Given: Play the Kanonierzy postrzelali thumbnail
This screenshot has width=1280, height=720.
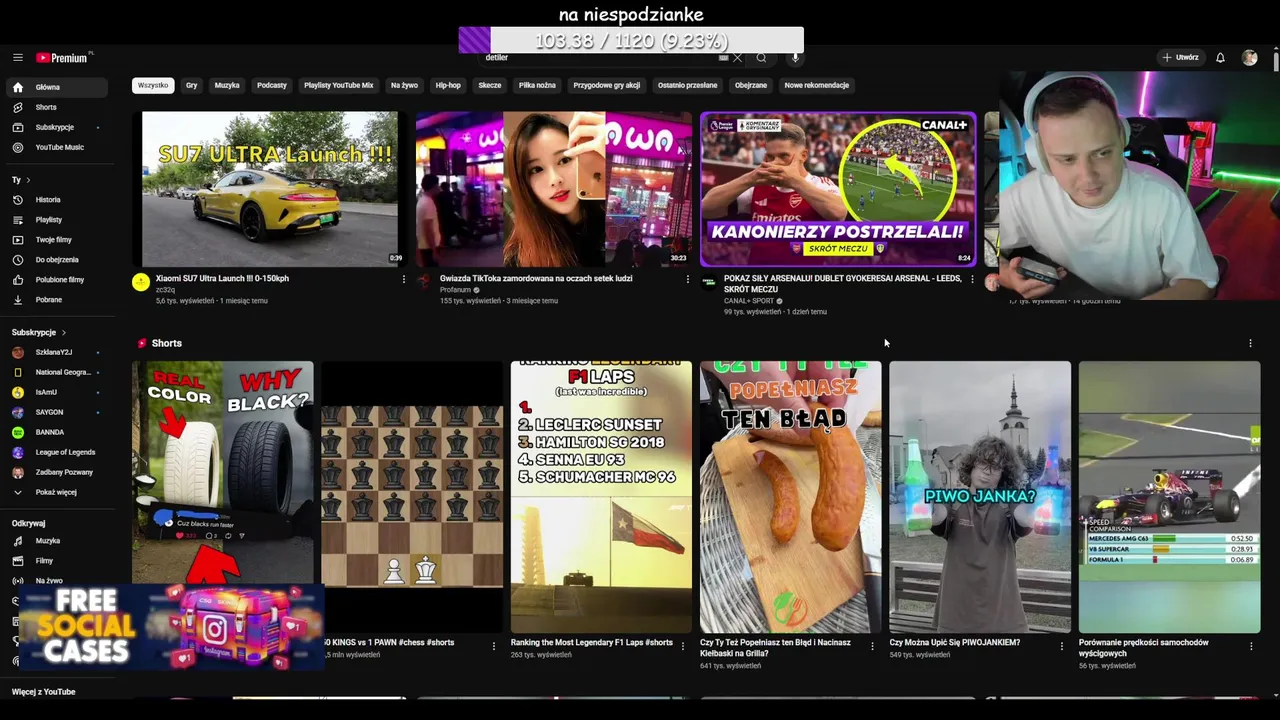Looking at the screenshot, I should click(838, 189).
